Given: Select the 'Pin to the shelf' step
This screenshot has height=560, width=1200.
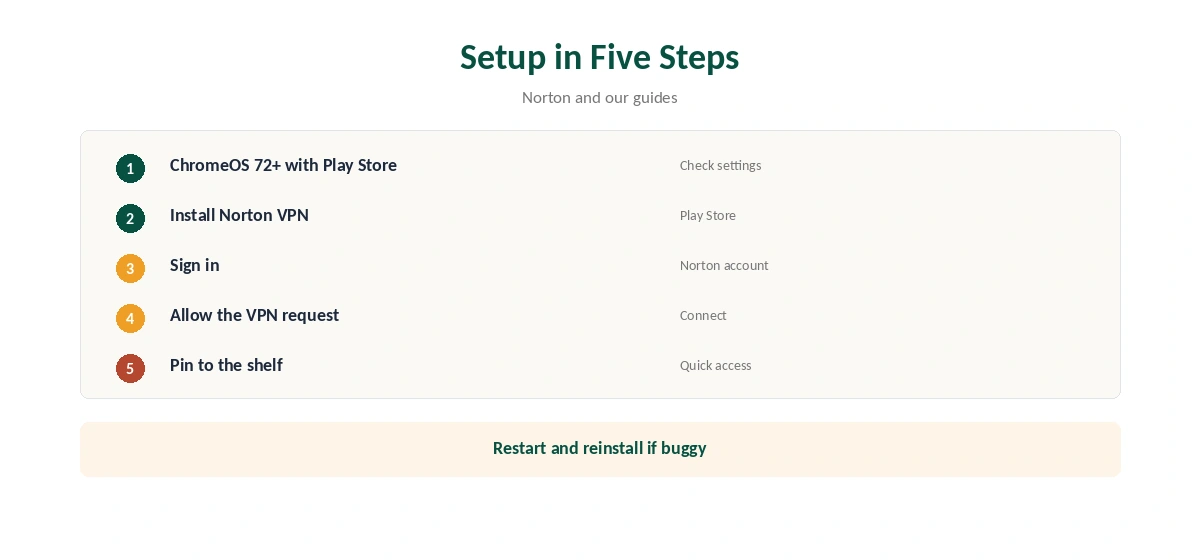Looking at the screenshot, I should click(226, 365).
